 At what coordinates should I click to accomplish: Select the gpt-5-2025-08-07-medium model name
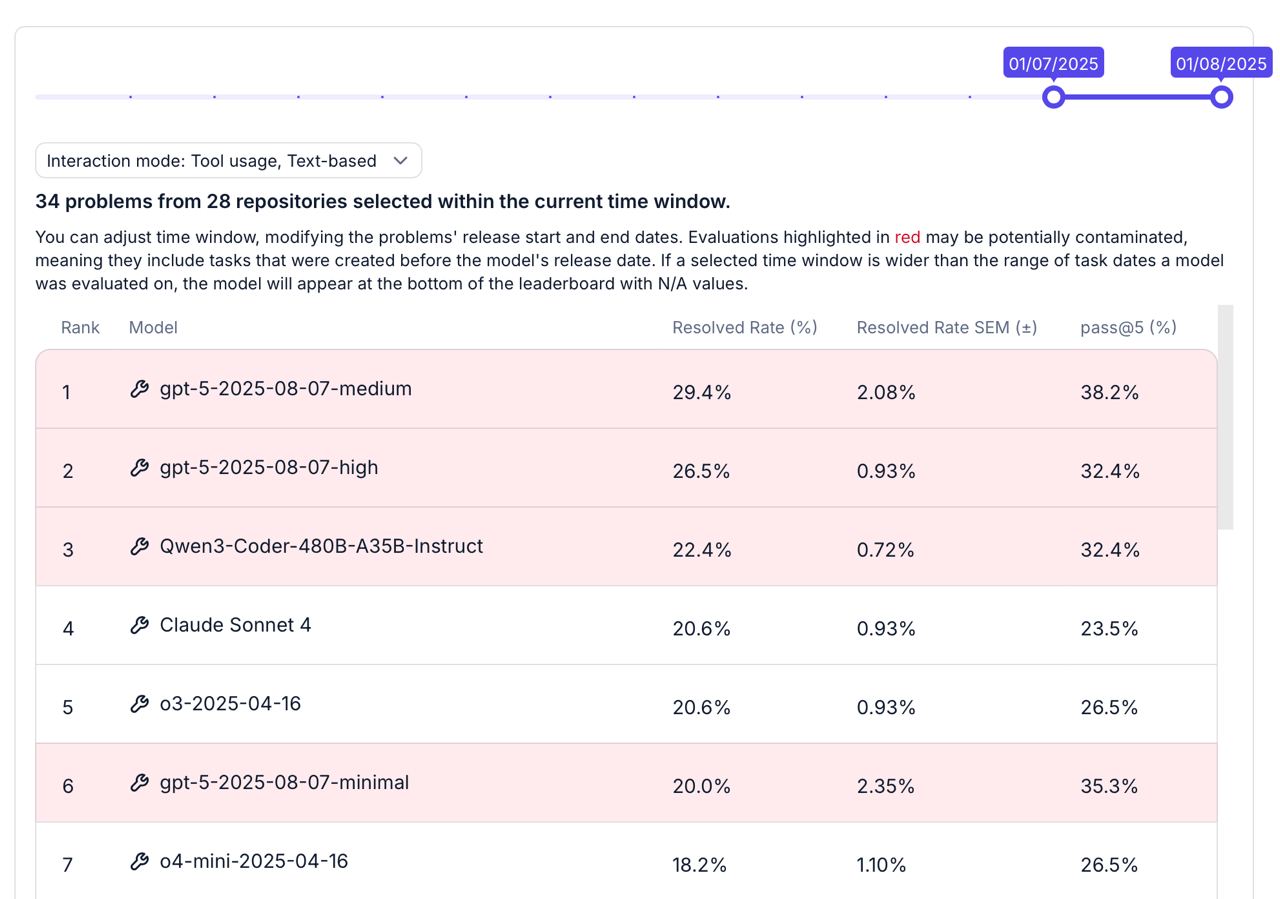286,389
